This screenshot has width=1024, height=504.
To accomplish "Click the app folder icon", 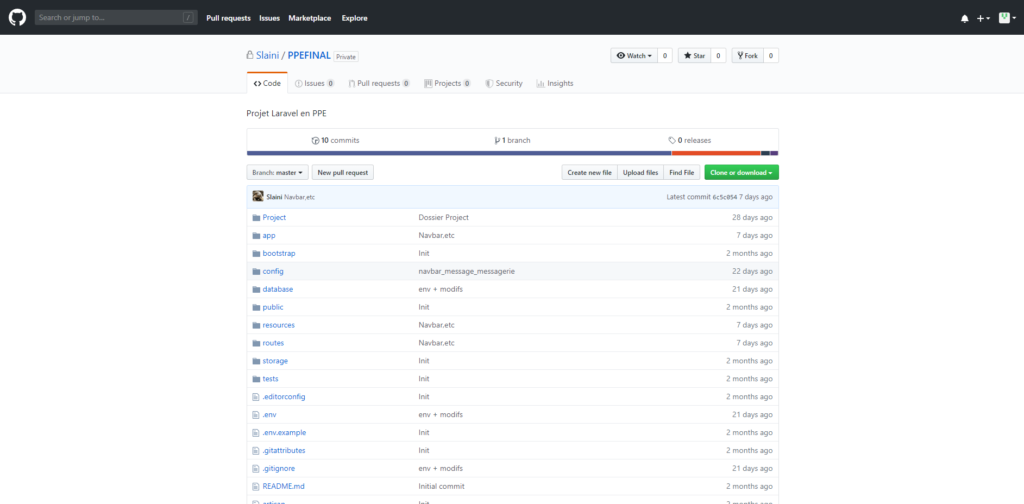I will pyautogui.click(x=256, y=236).
